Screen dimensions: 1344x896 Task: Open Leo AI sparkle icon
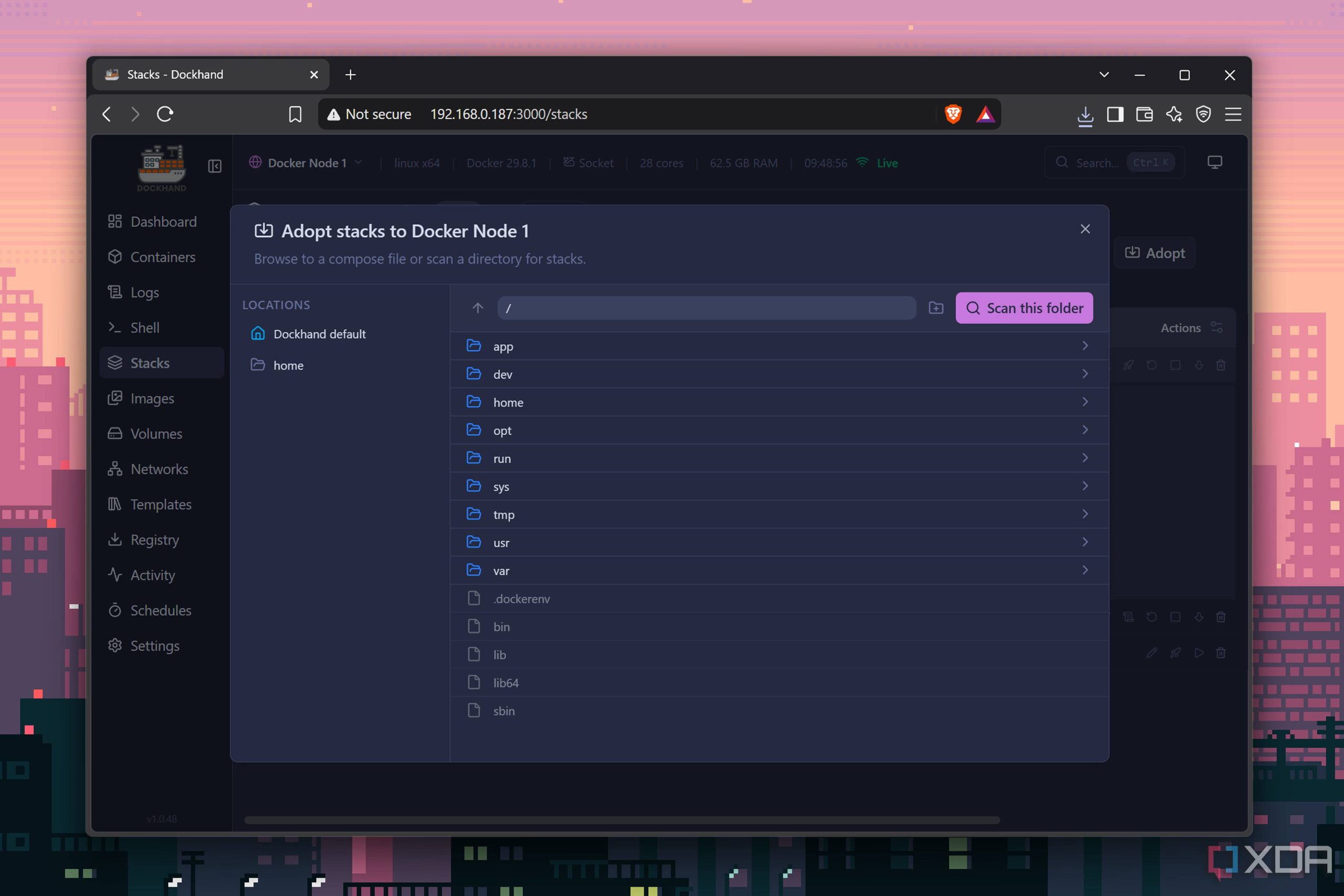1174,114
